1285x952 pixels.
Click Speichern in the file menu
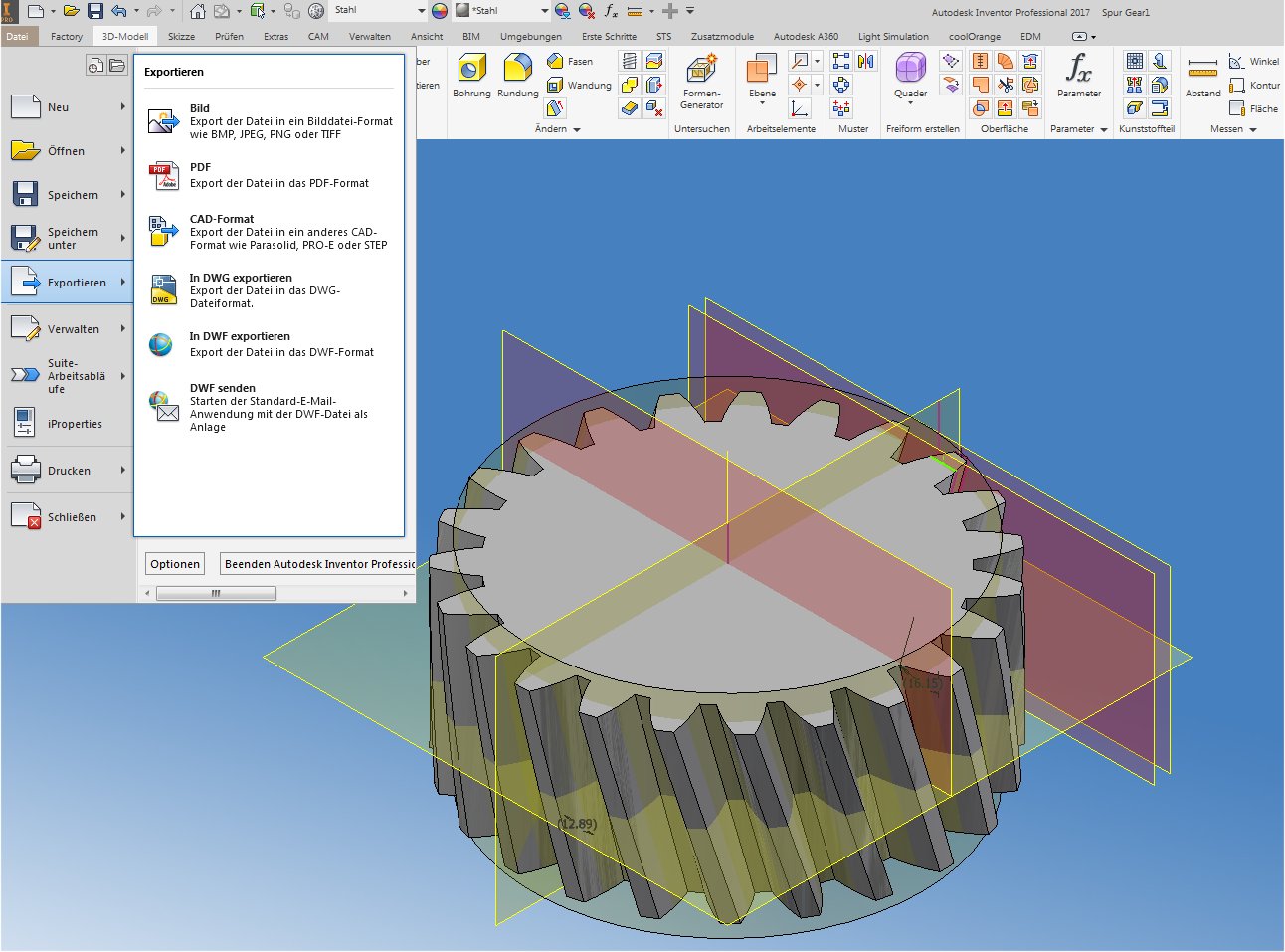[68, 195]
